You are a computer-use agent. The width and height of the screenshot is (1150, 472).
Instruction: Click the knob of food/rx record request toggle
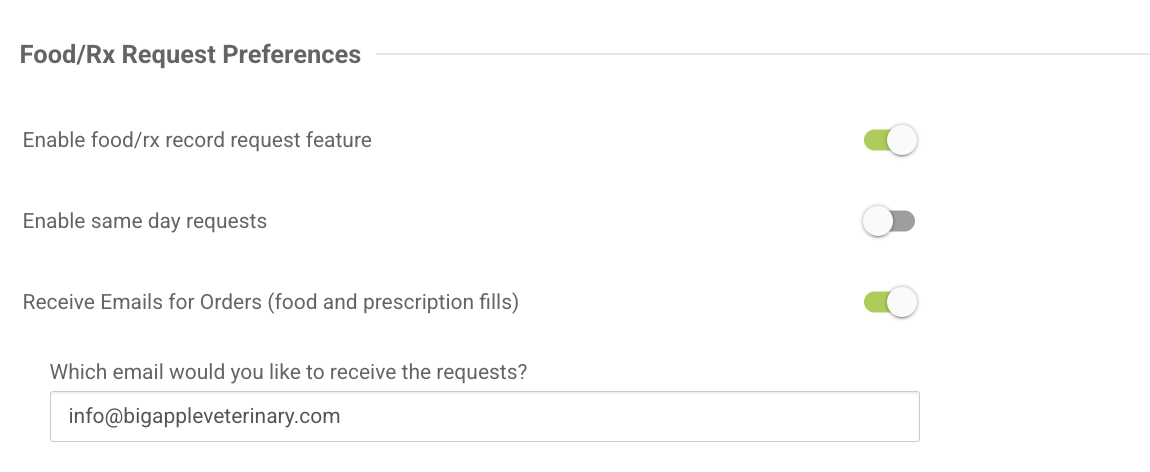[902, 140]
